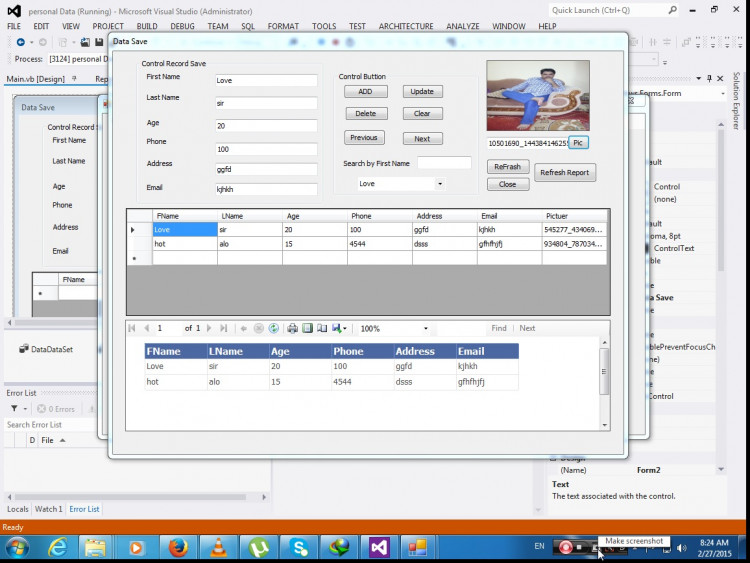
Task: Click the Search by First Name field
Action: [444, 163]
